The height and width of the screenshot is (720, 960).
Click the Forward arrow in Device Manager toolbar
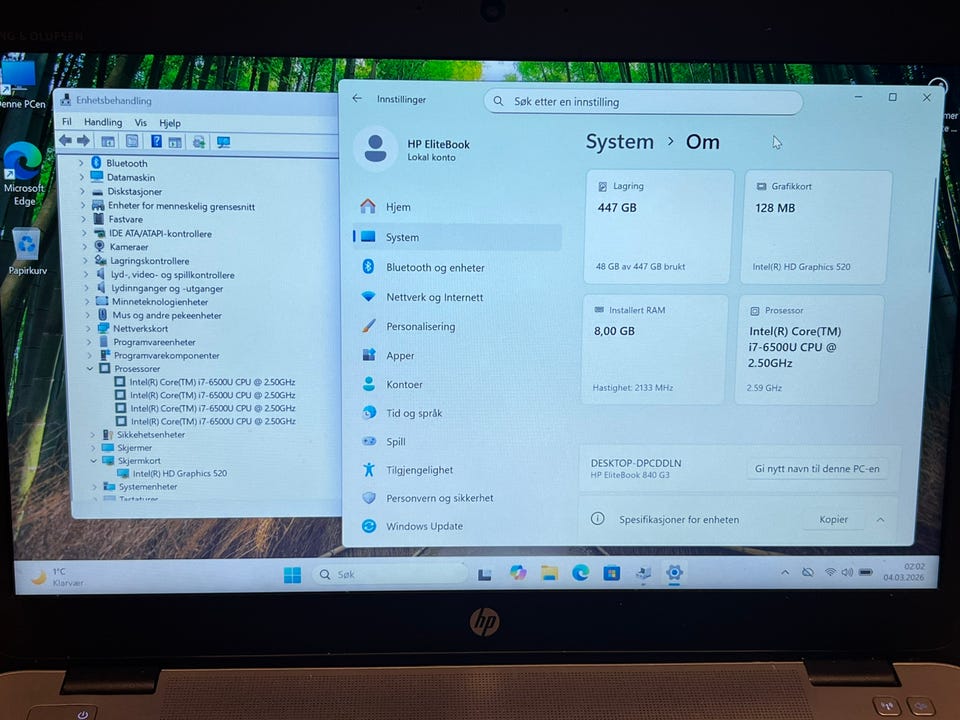(x=83, y=141)
